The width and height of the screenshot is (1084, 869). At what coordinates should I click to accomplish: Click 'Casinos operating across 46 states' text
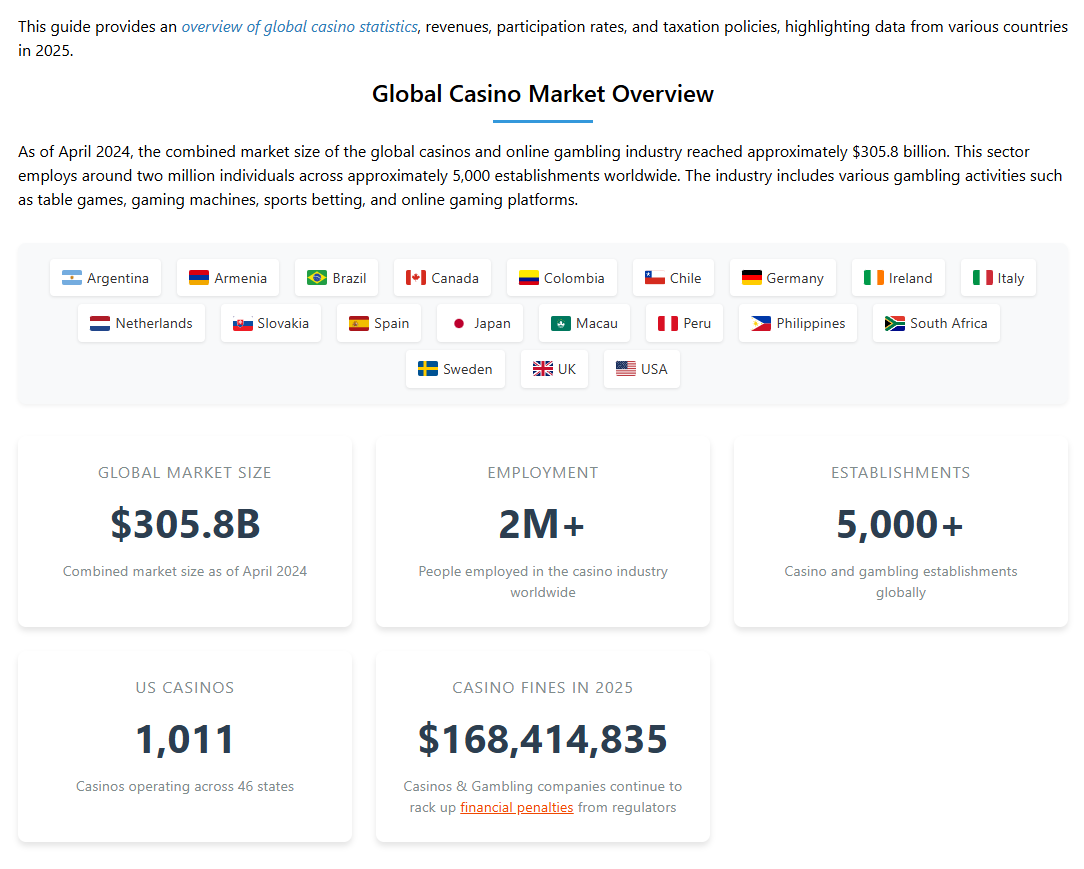185,787
